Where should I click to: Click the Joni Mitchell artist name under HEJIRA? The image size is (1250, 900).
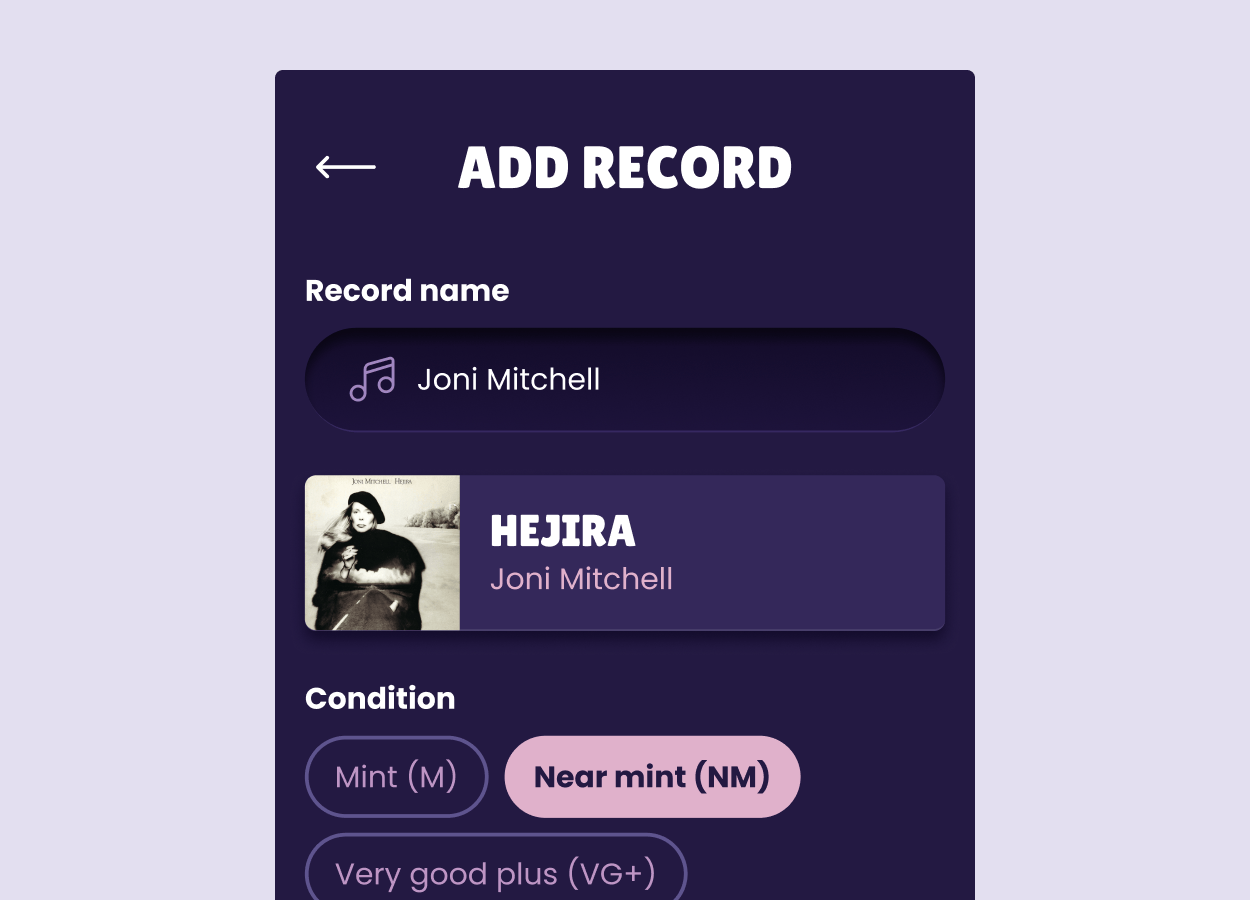click(x=581, y=579)
